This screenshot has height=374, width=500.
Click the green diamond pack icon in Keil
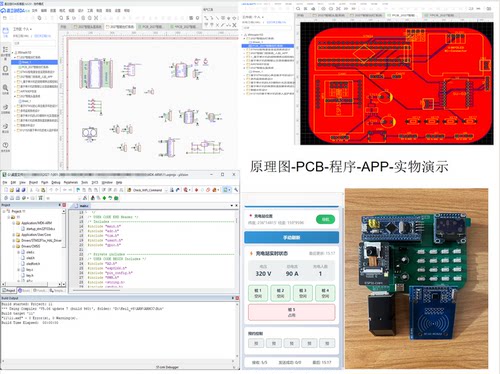click(104, 198)
